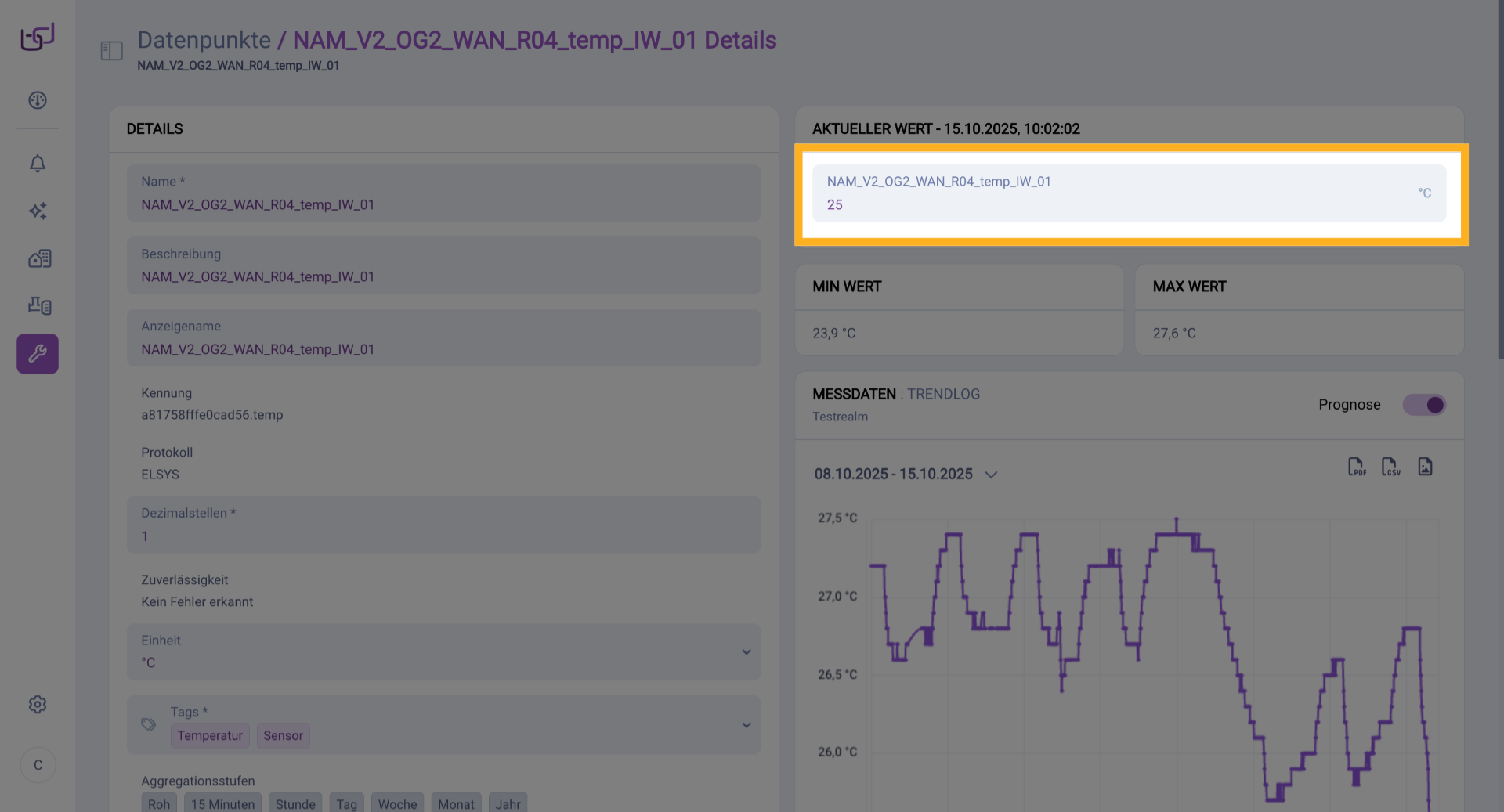This screenshot has width=1504, height=812.
Task: Open the buildings sidebar icon
Action: tap(39, 258)
